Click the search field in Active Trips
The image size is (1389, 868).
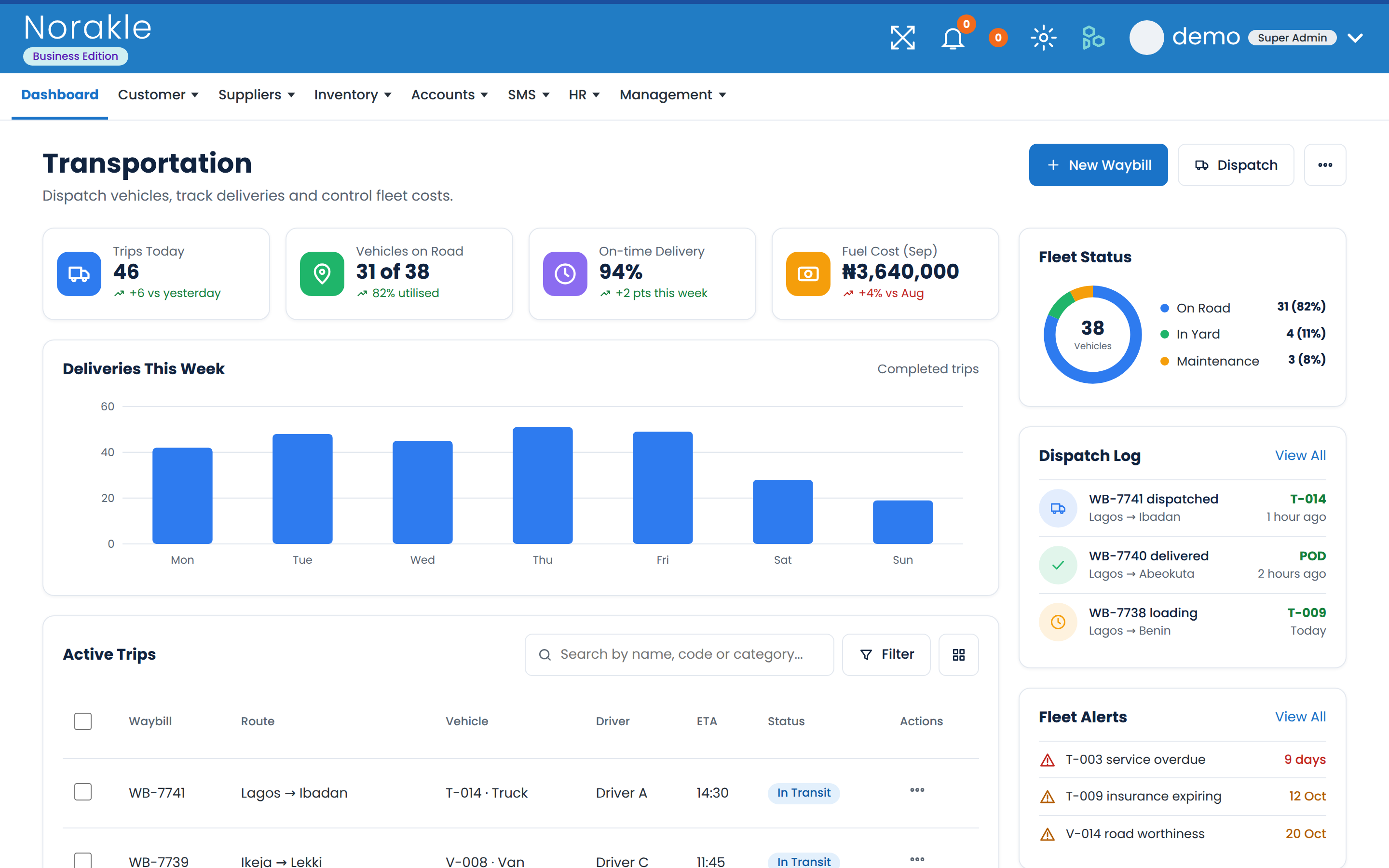point(679,654)
